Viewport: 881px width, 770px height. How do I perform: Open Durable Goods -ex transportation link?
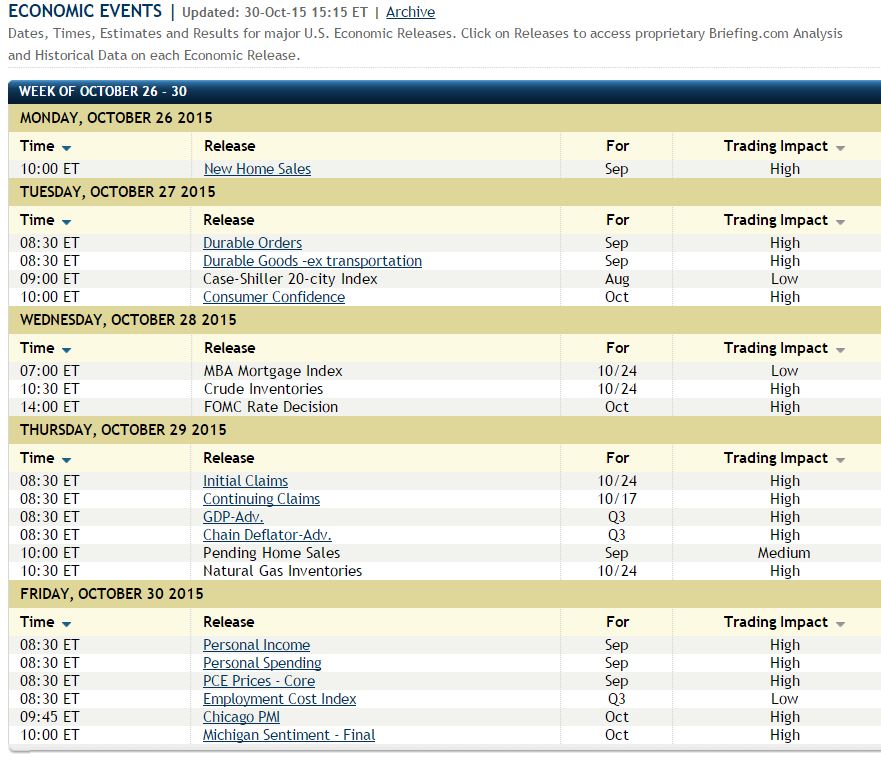pyautogui.click(x=312, y=261)
